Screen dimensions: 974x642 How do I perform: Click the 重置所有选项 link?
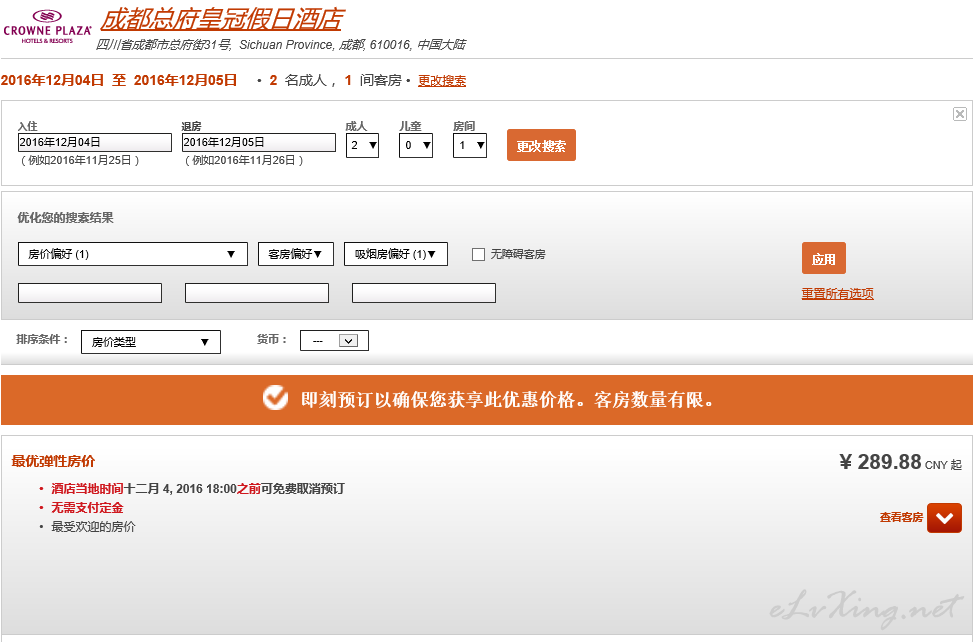(x=837, y=294)
